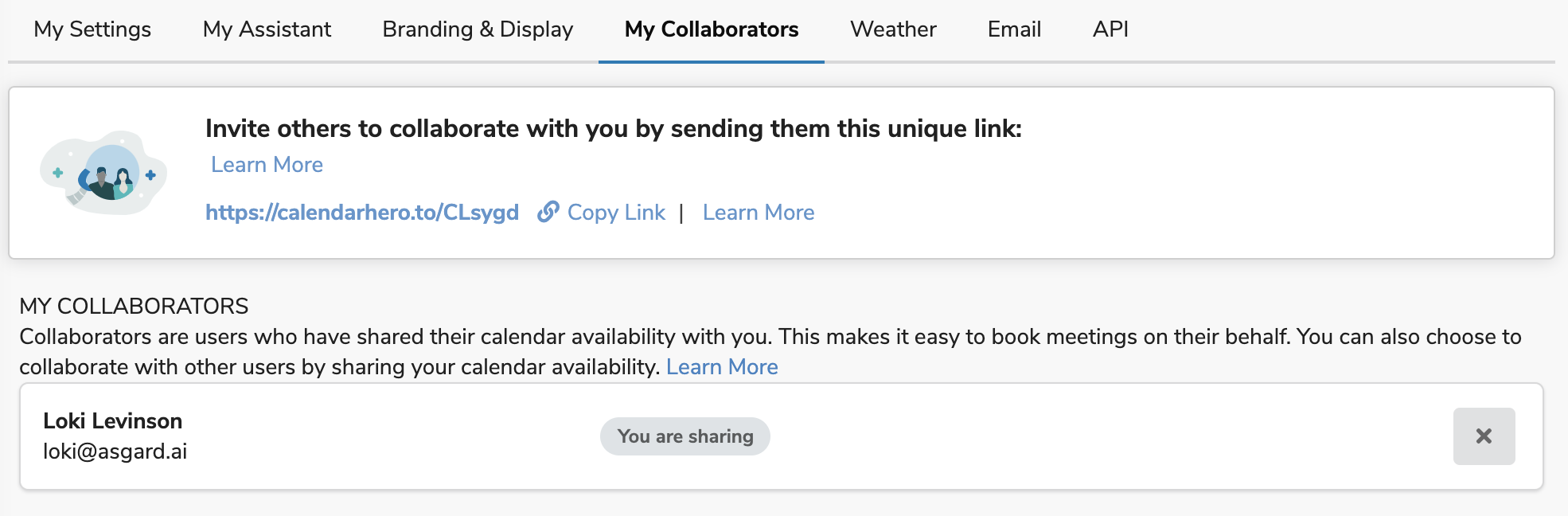Image resolution: width=1568 pixels, height=516 pixels.
Task: Click Learn More after the Copy Link separator
Action: click(x=759, y=213)
